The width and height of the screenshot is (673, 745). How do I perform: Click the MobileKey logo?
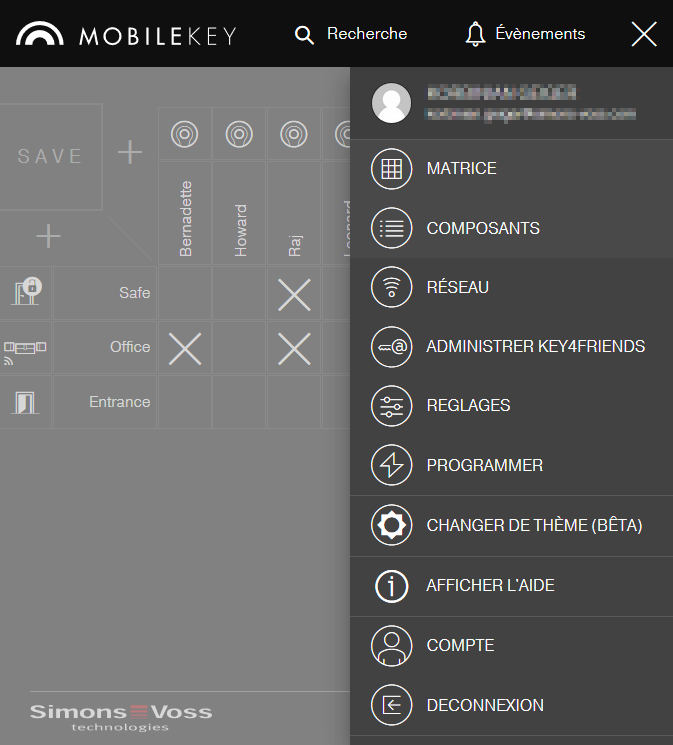[x=126, y=35]
